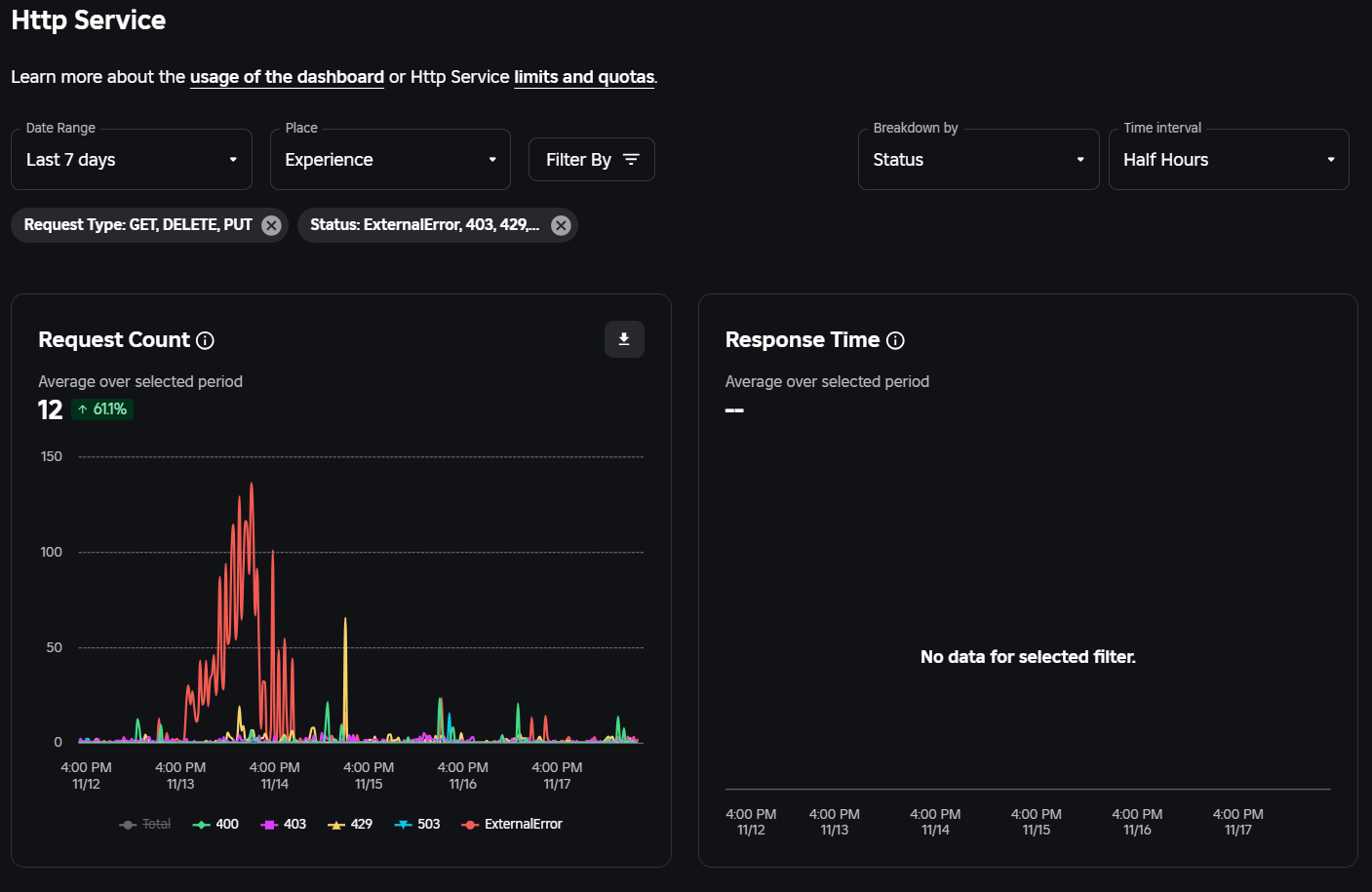The height and width of the screenshot is (892, 1372).
Task: Click the Filter By button
Action: click(x=592, y=159)
